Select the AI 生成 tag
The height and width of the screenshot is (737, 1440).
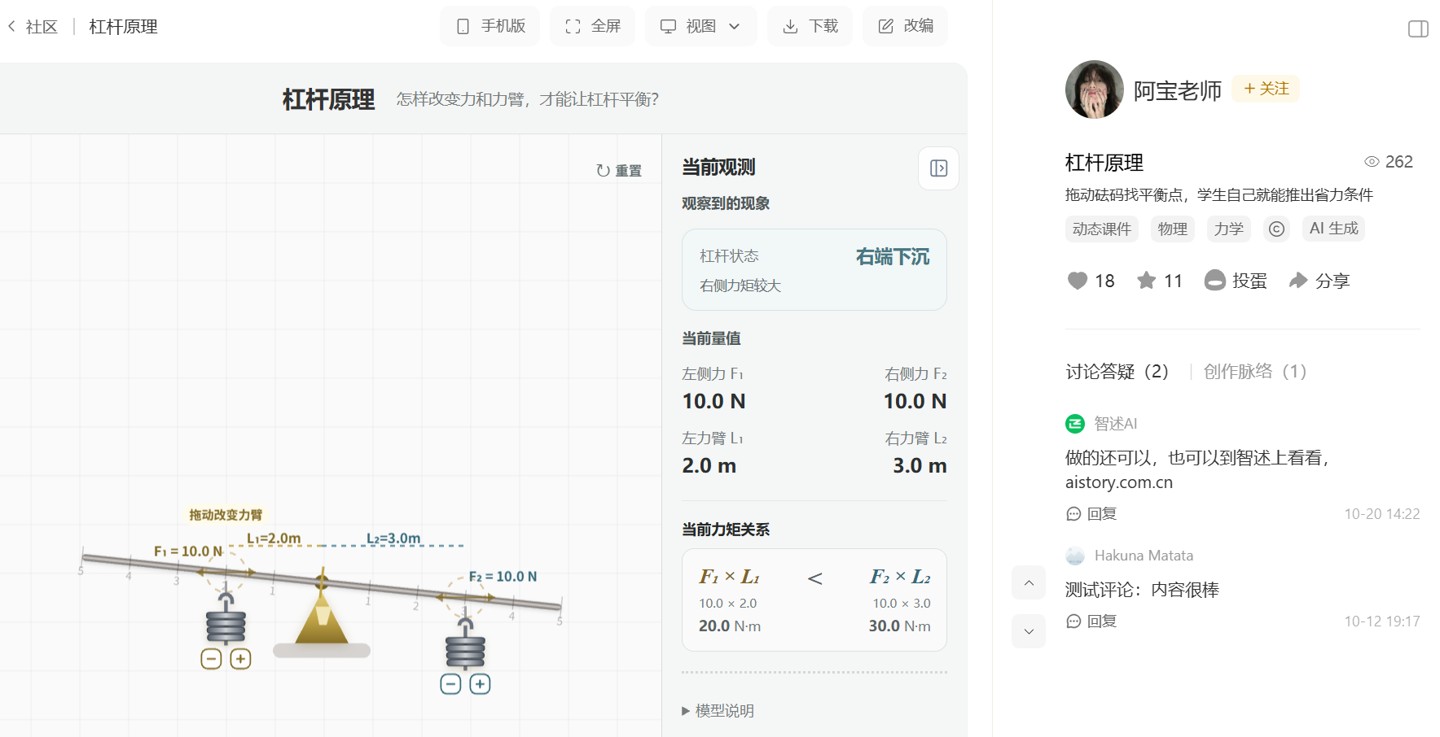coord(1334,229)
